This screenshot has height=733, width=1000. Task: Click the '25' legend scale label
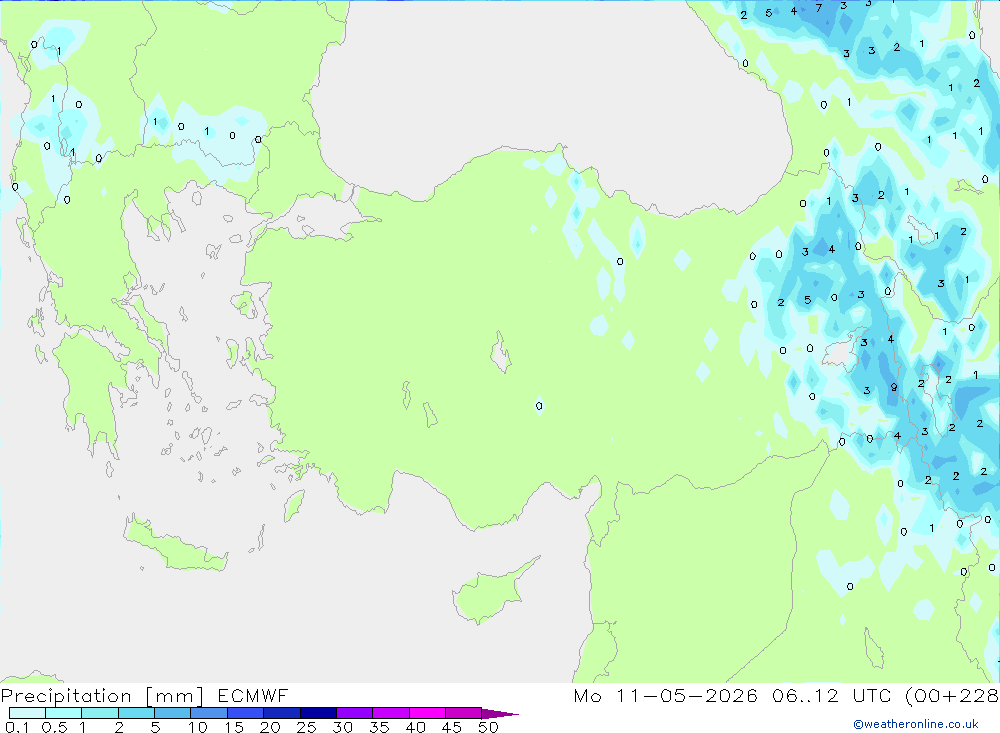306,727
